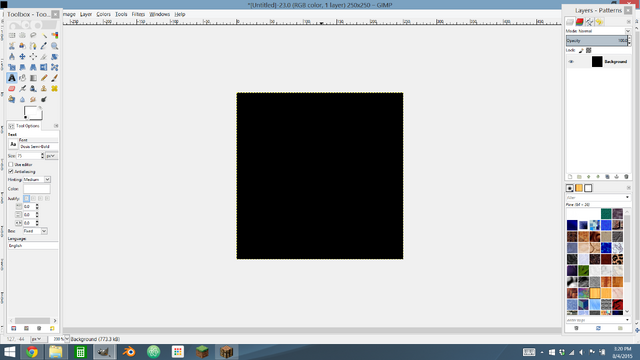The width and height of the screenshot is (640, 360).
Task: Open the Tools menu
Action: (x=121, y=14)
